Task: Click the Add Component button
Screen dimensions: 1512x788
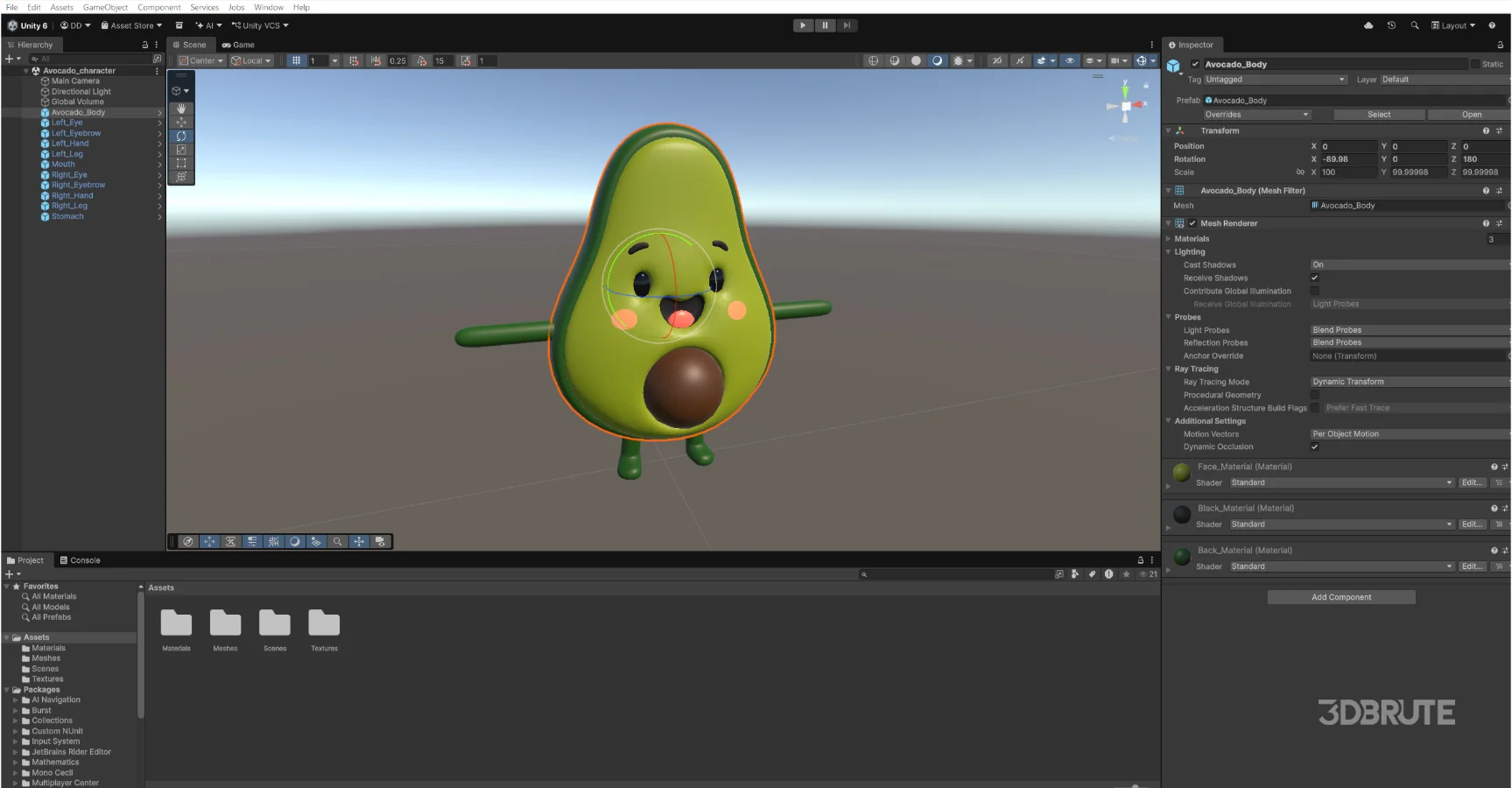Action: [1341, 597]
